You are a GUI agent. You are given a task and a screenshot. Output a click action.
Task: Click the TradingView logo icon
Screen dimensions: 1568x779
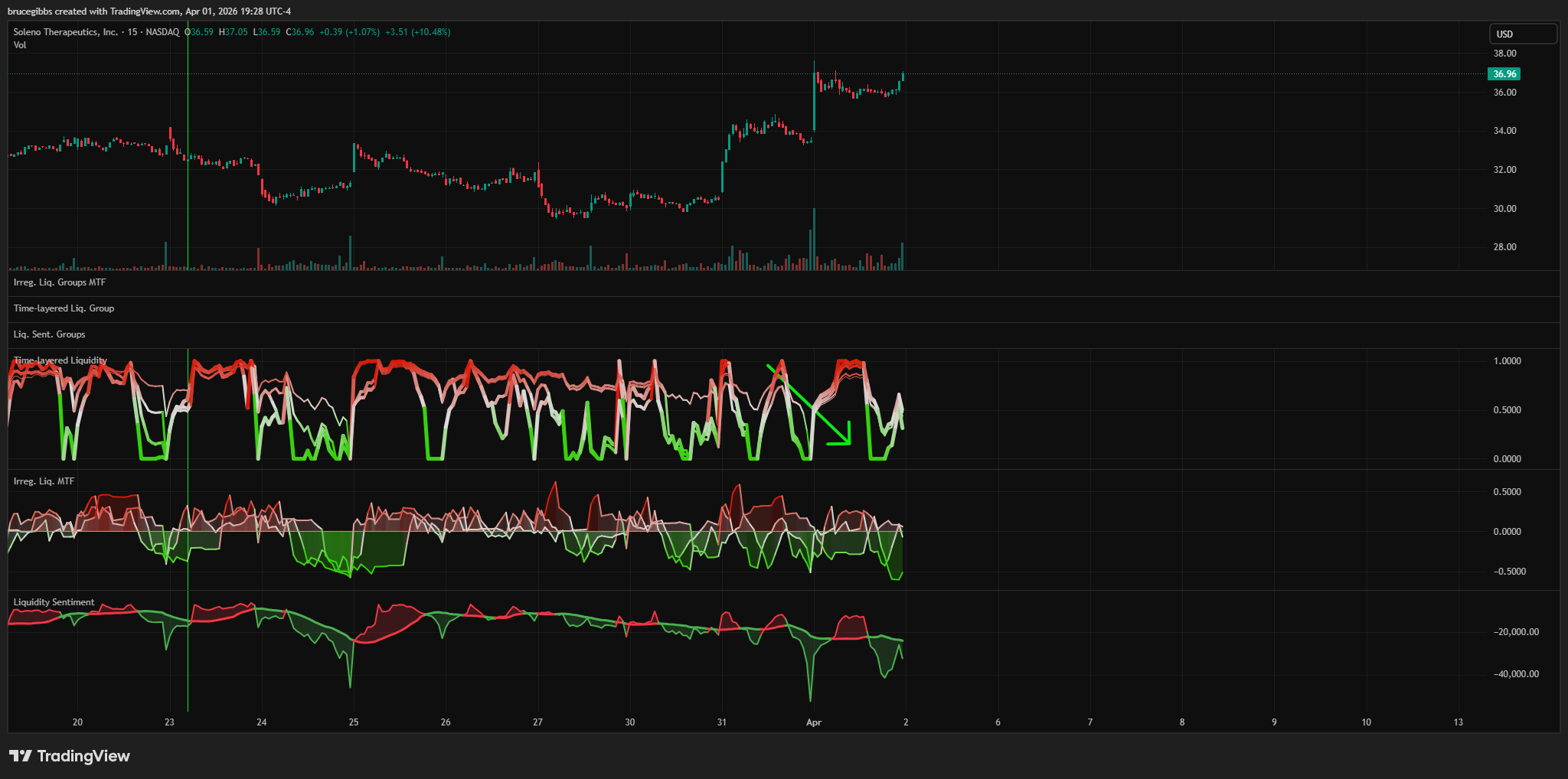coord(20,756)
